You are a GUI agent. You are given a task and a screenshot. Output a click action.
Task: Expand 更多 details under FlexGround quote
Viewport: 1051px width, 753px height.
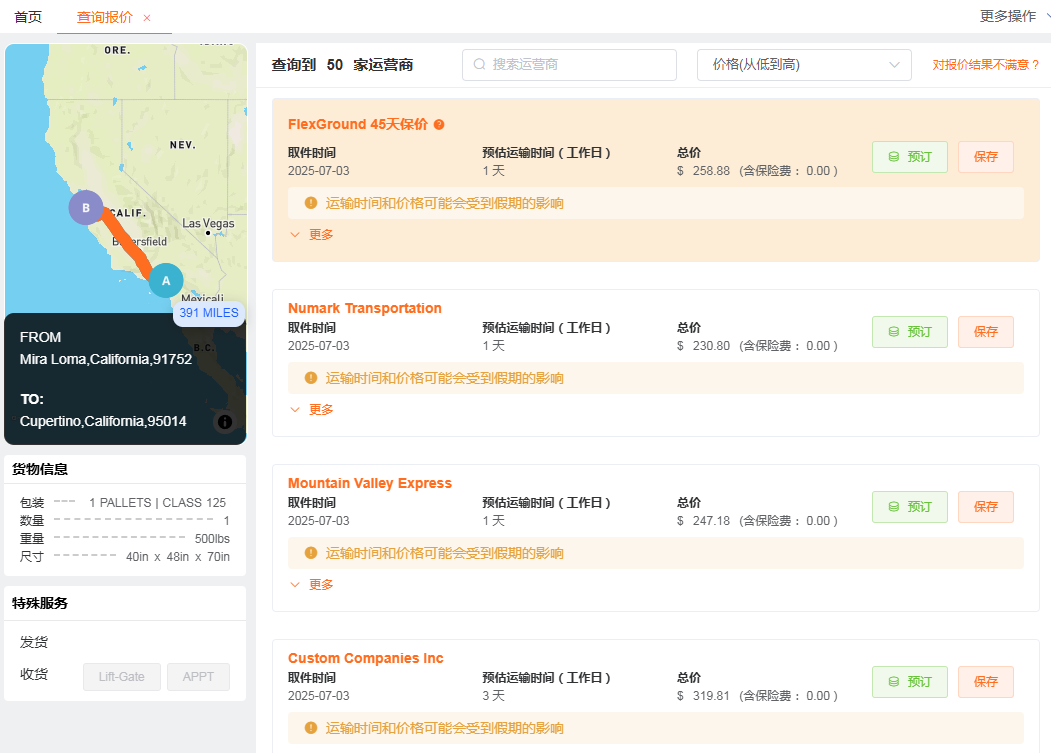coord(311,234)
